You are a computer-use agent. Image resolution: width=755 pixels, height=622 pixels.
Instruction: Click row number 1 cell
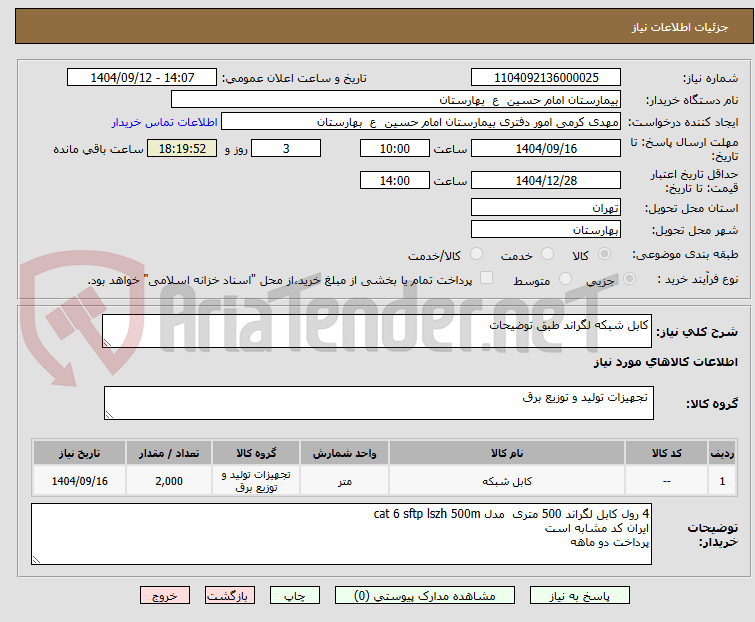pyautogui.click(x=722, y=480)
